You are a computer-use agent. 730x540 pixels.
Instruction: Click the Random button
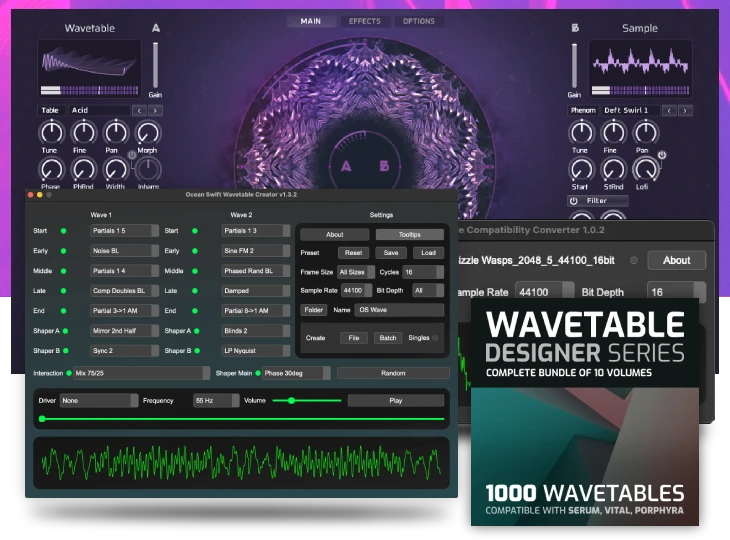coord(393,373)
